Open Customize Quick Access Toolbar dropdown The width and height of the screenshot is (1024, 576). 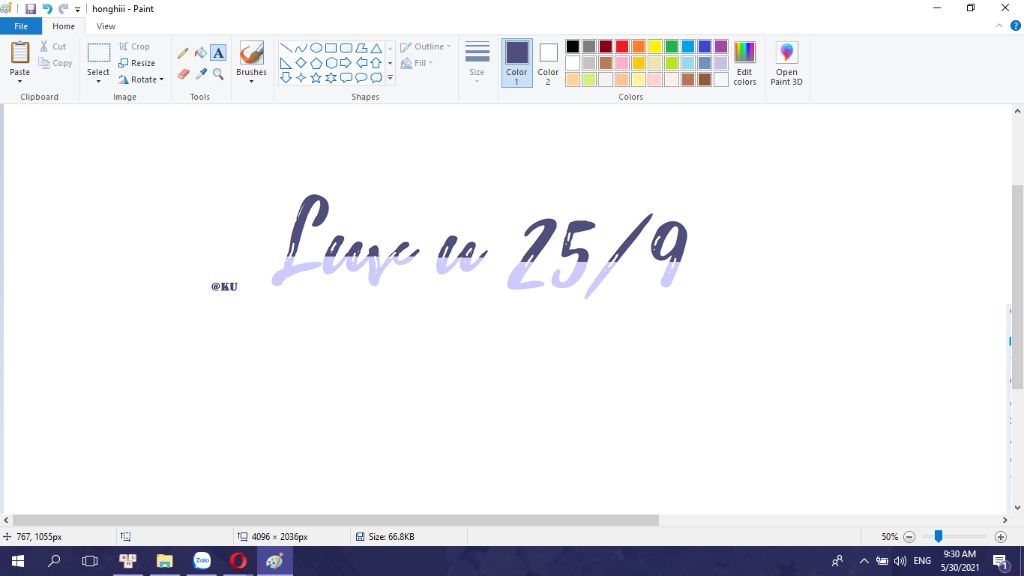(x=77, y=9)
